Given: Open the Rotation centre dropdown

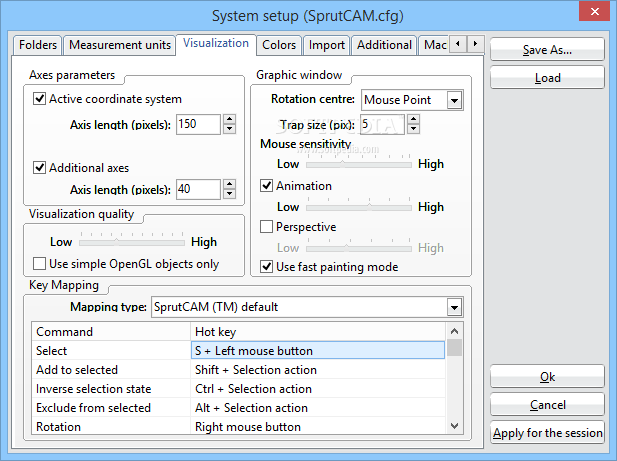Looking at the screenshot, I should pos(454,100).
